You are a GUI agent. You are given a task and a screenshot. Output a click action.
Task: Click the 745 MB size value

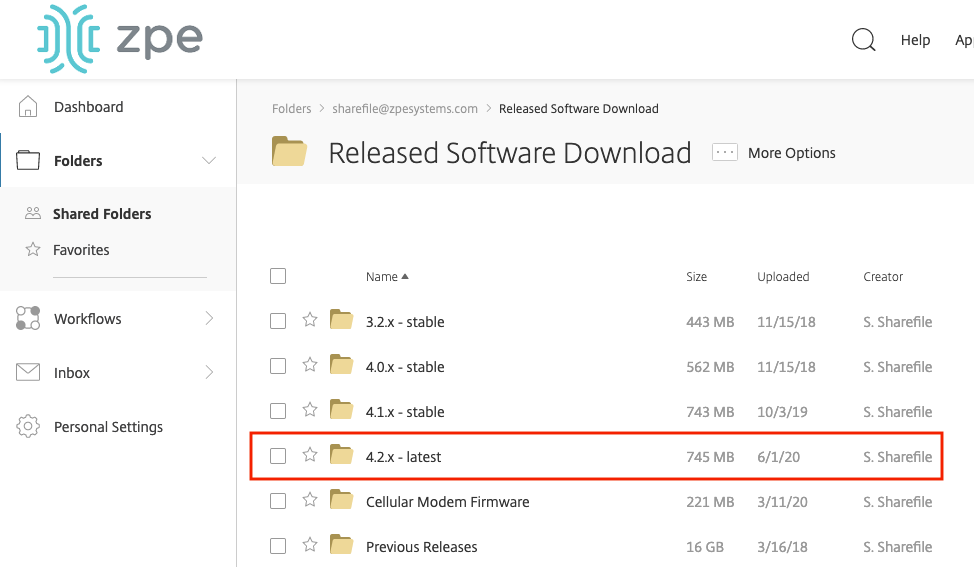click(710, 457)
